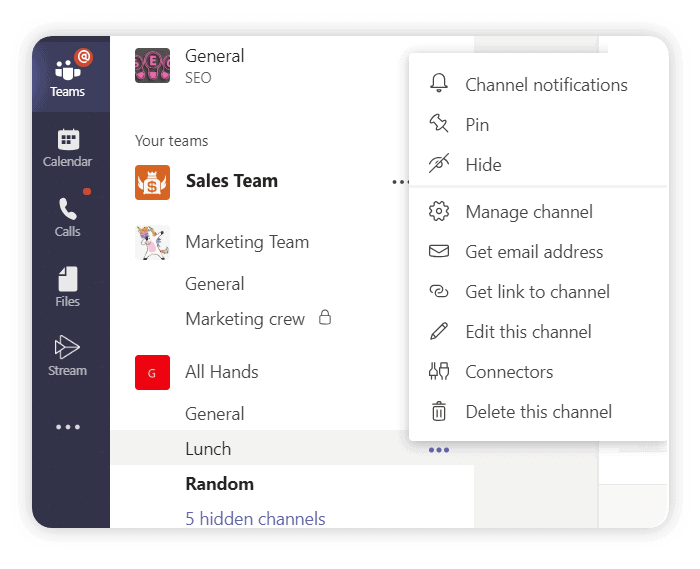Open the Random channel

pos(220,484)
